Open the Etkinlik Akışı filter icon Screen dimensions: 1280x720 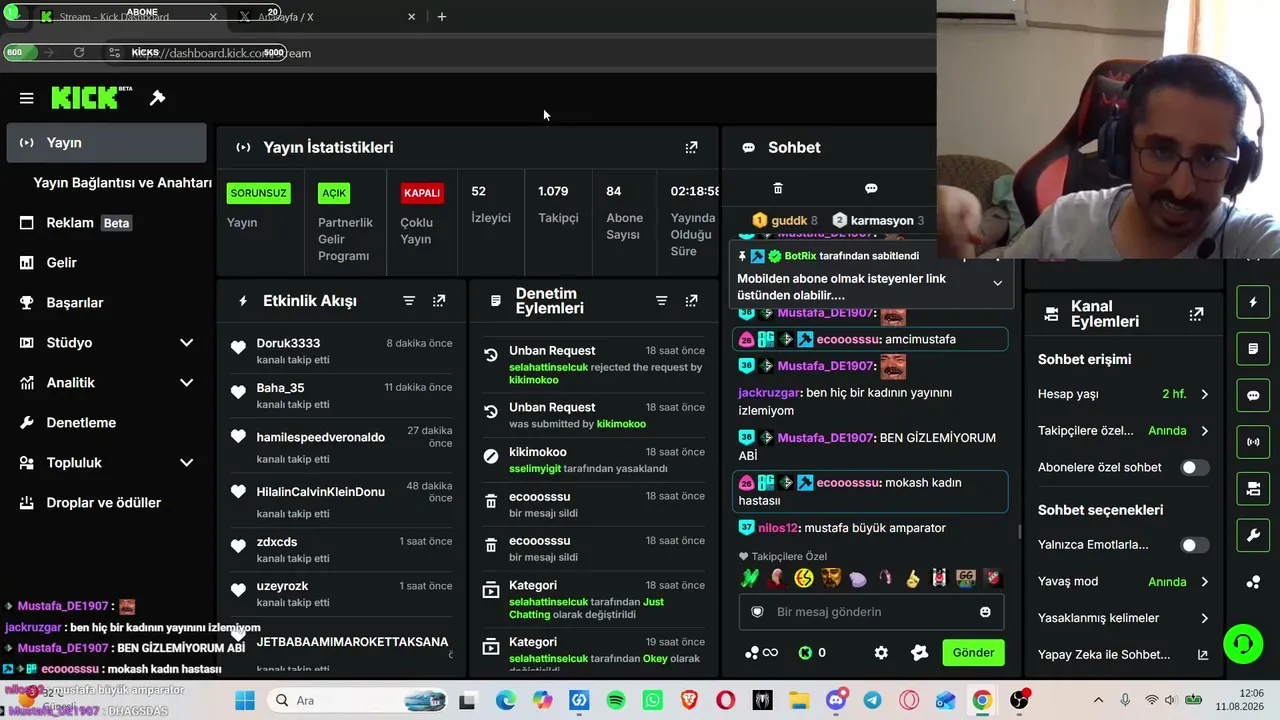pyautogui.click(x=409, y=301)
